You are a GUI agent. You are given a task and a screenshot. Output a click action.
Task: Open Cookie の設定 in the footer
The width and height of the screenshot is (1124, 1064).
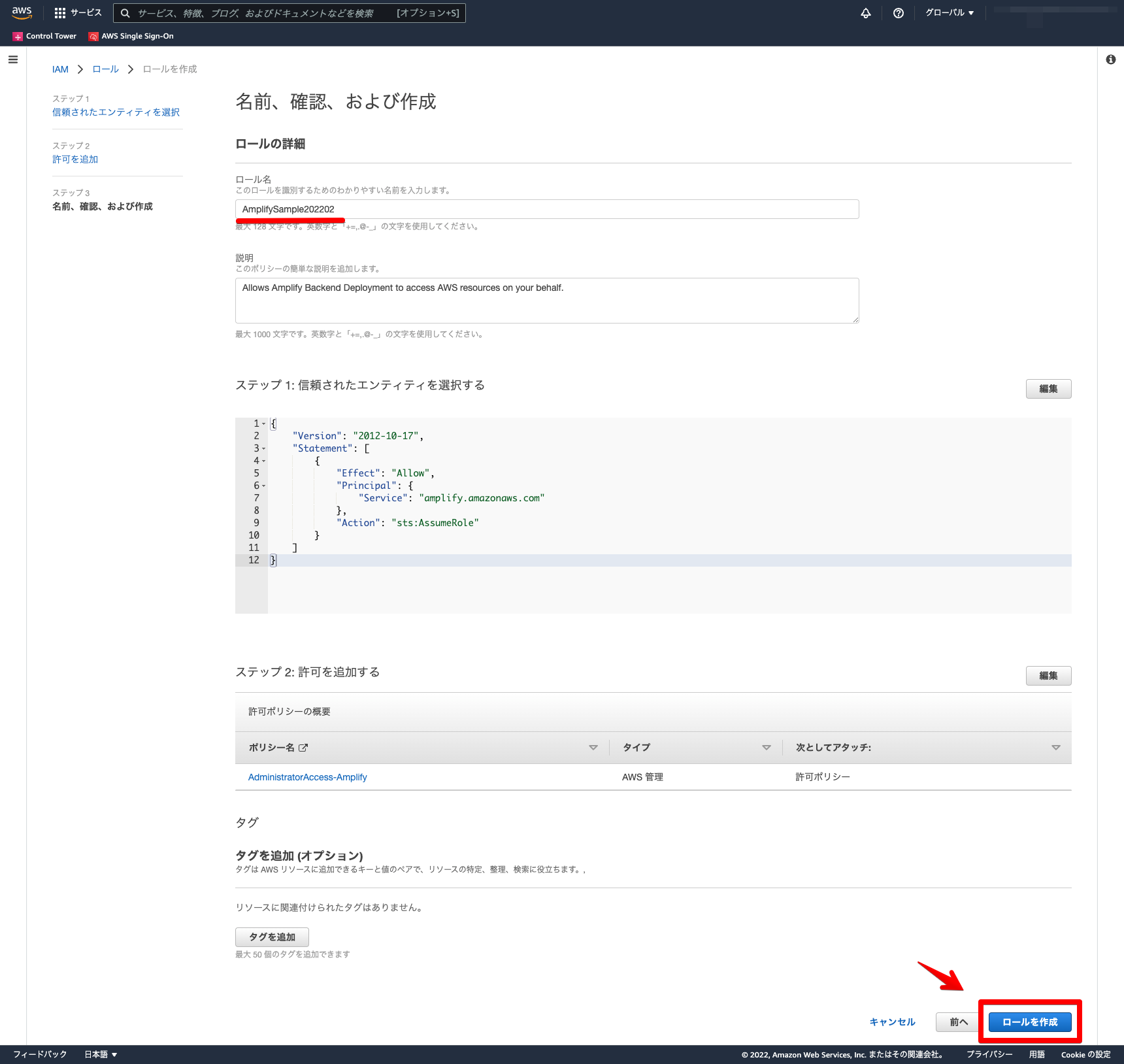(1085, 1054)
